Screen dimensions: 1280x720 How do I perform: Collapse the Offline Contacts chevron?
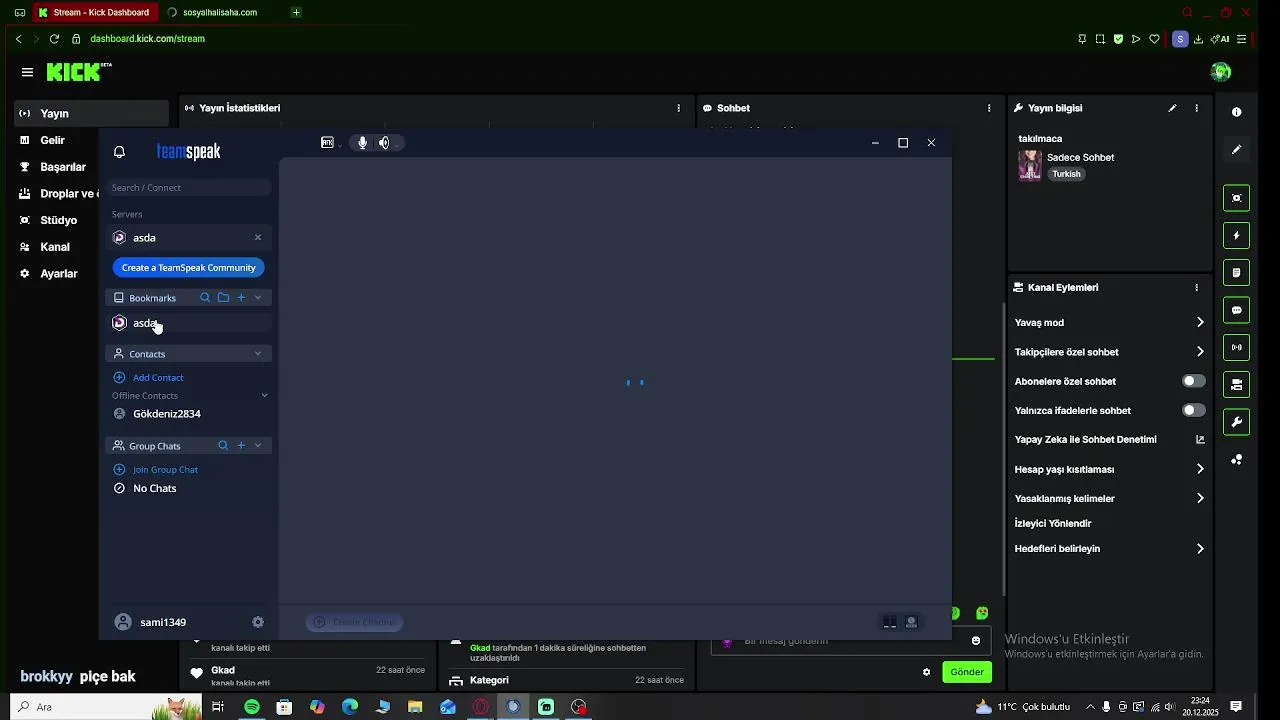coord(264,396)
